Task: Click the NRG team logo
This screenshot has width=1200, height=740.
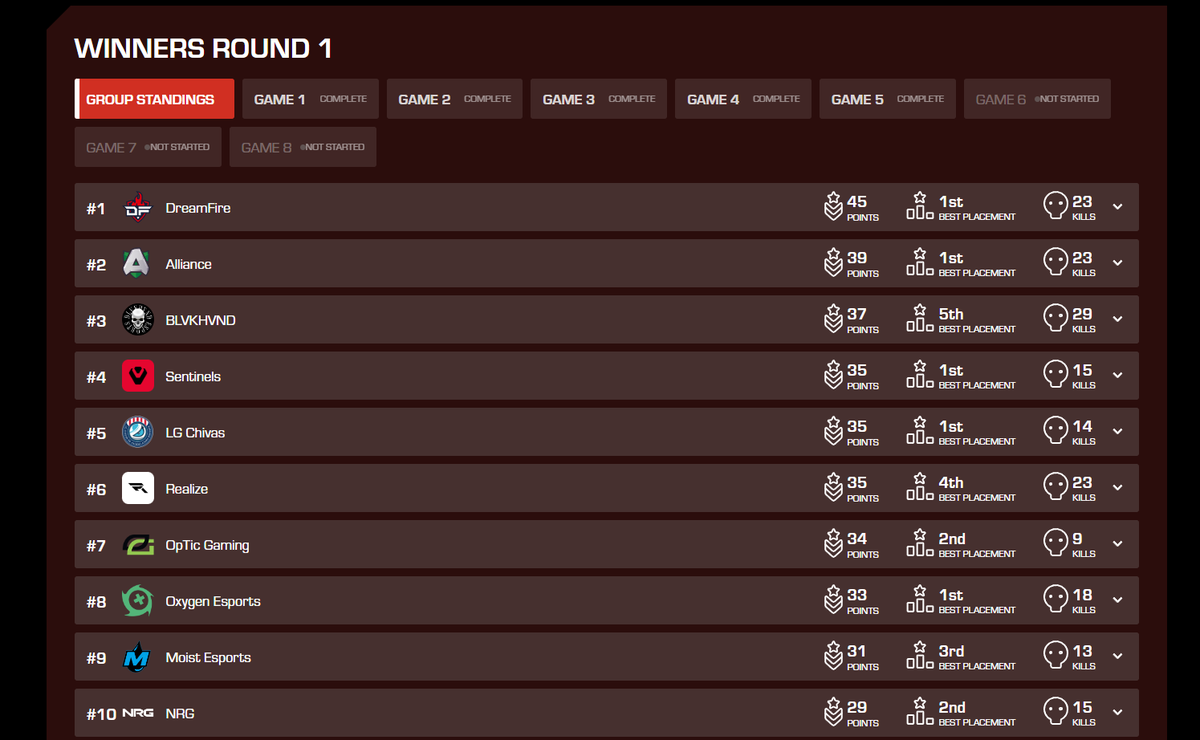Action: click(x=138, y=713)
